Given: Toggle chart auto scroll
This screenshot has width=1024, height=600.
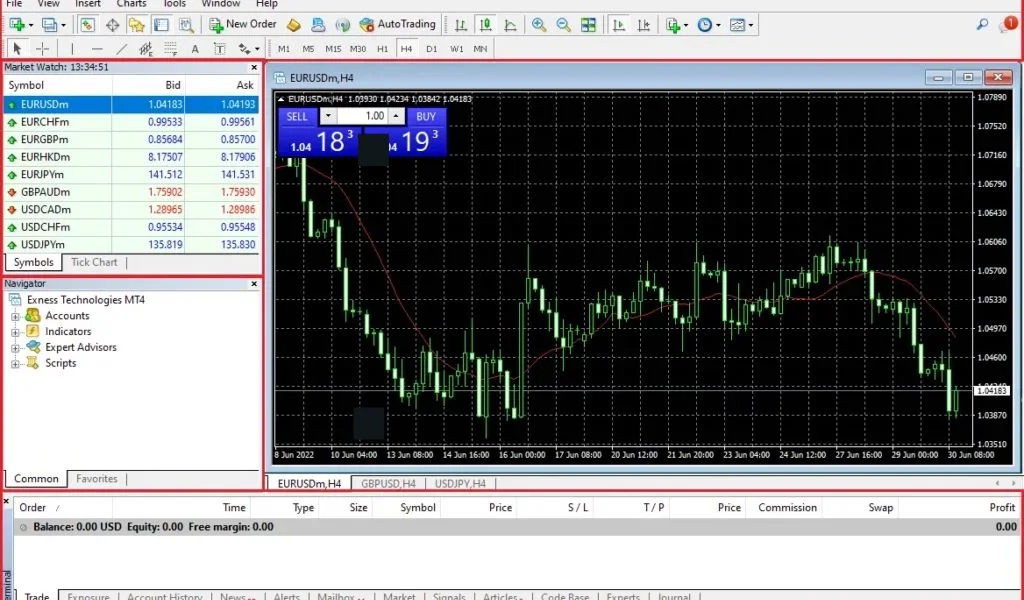Looking at the screenshot, I should point(619,24).
